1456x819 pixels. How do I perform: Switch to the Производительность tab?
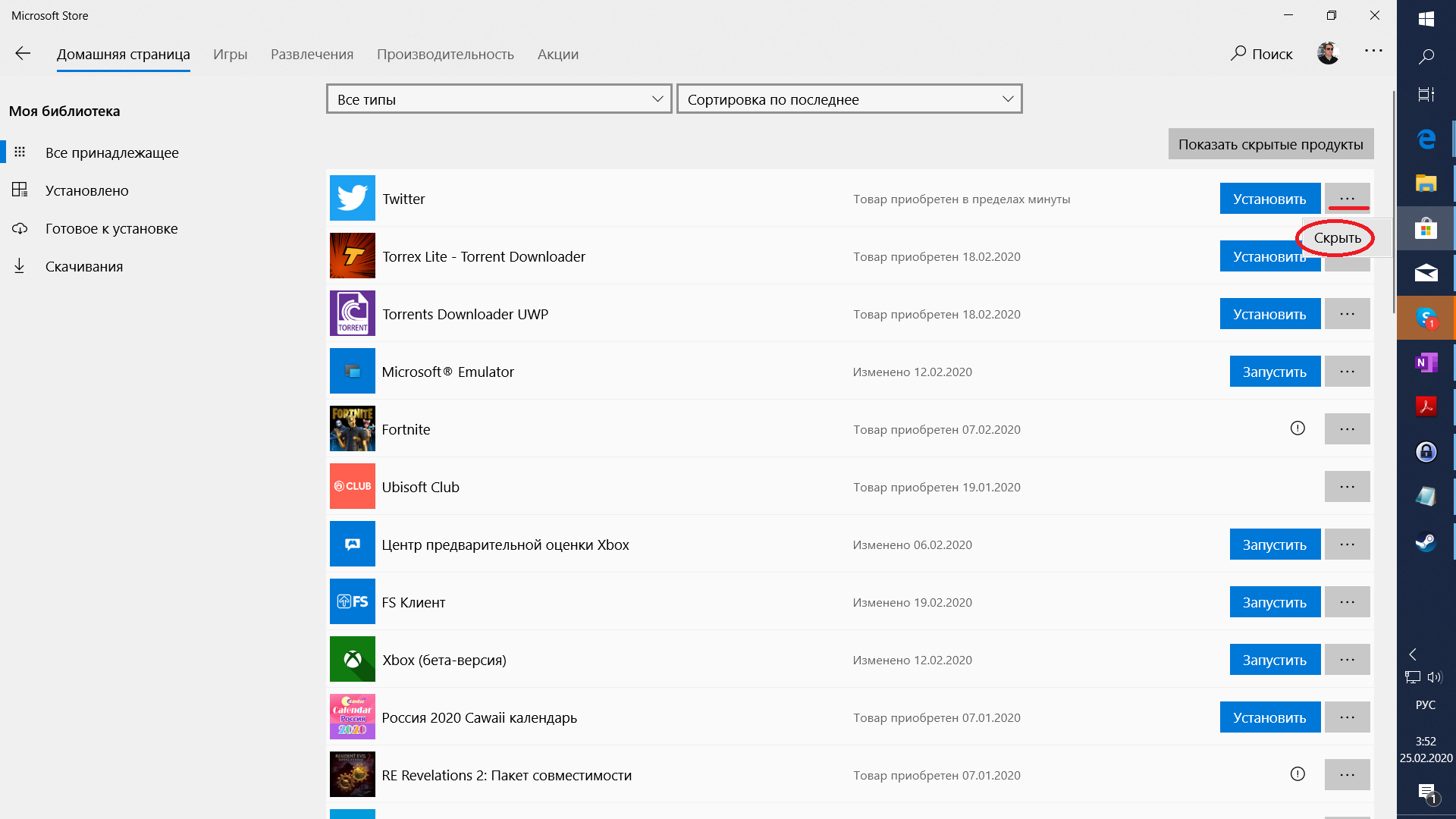(x=446, y=54)
